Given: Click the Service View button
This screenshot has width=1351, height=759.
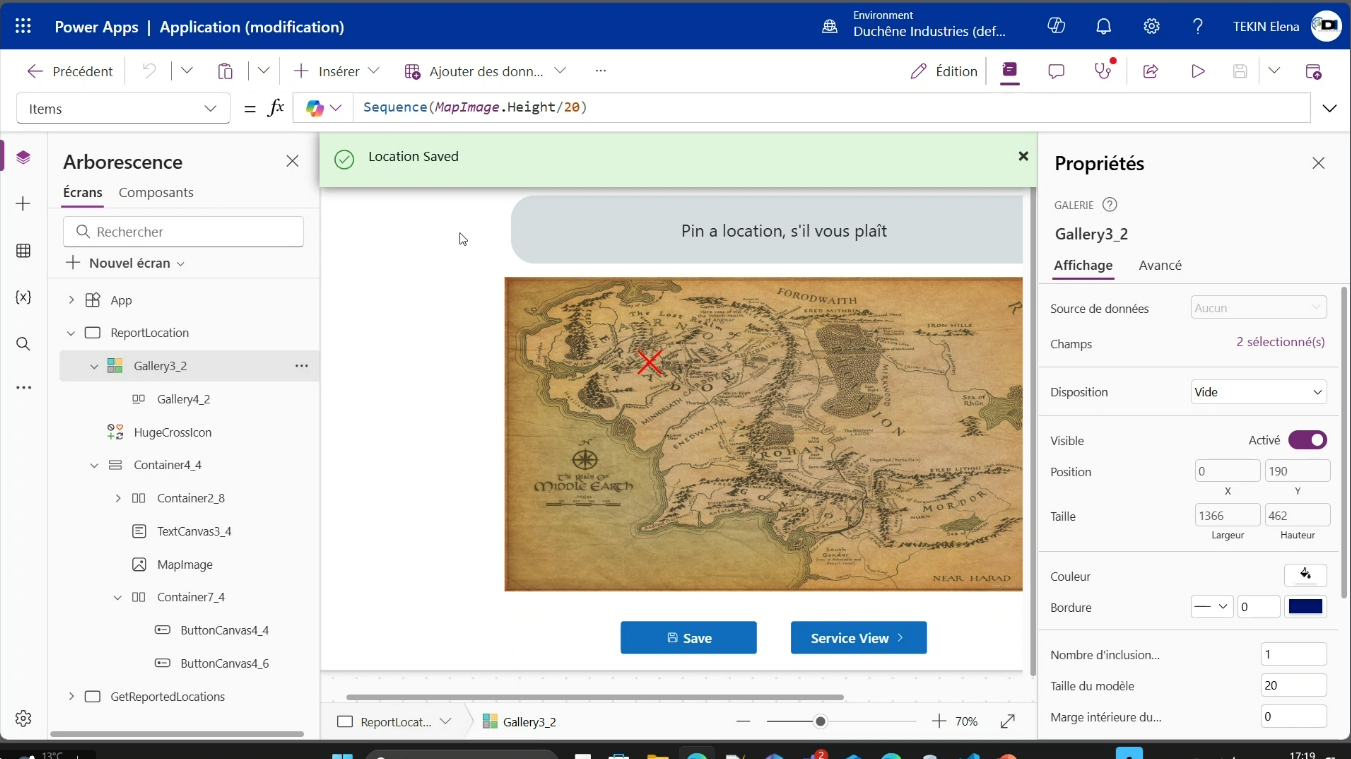Looking at the screenshot, I should coord(858,638).
